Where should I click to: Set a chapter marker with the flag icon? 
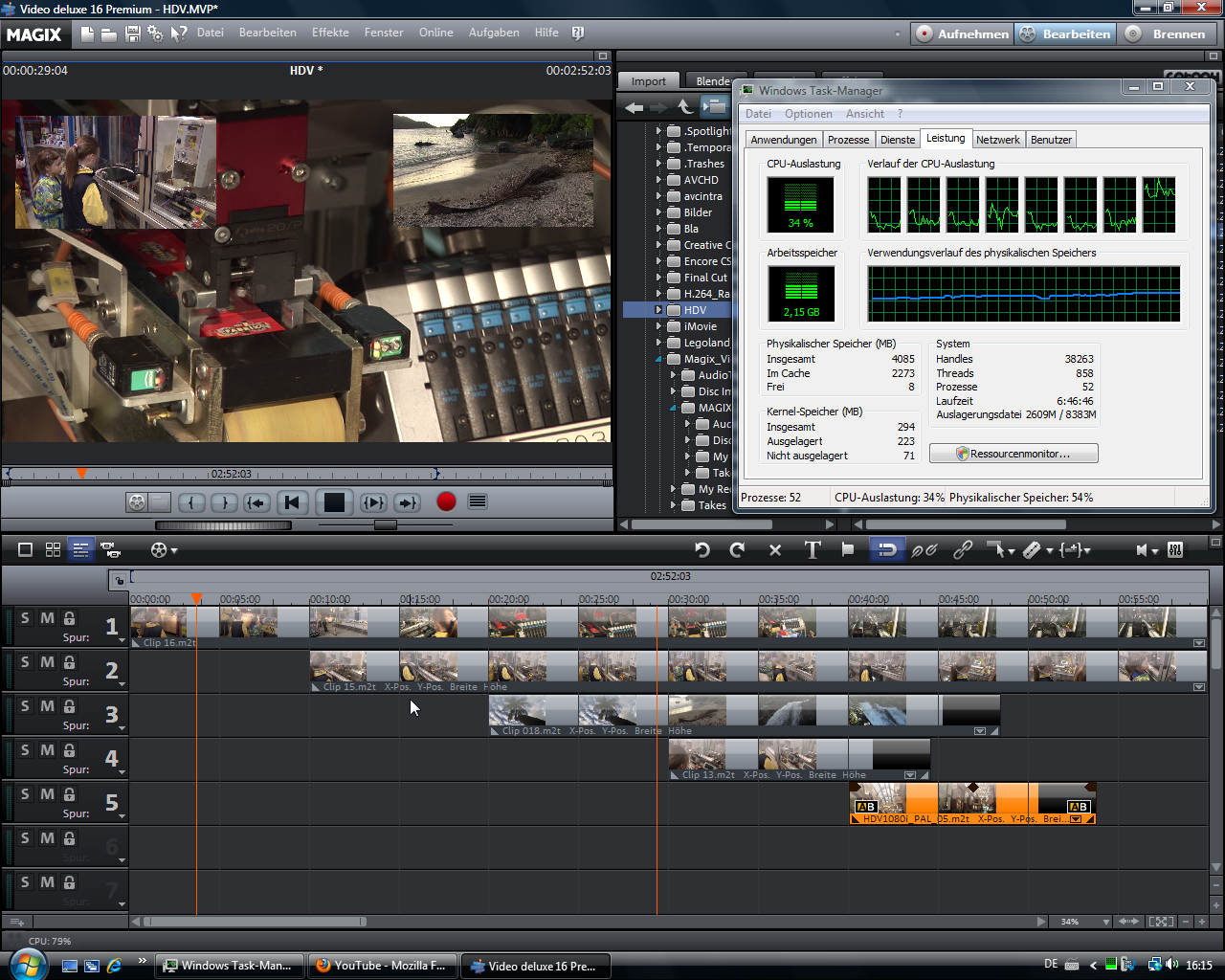click(848, 549)
